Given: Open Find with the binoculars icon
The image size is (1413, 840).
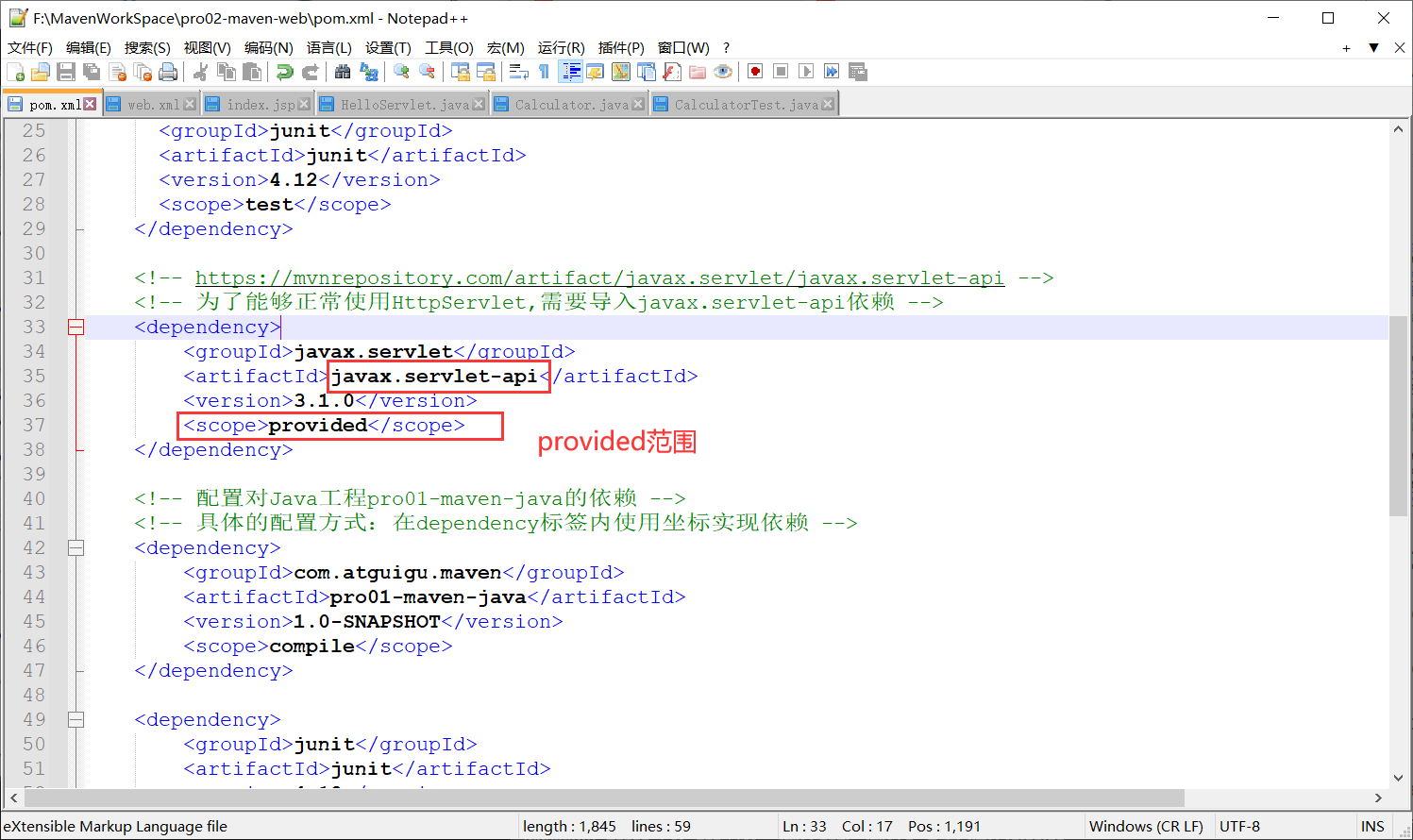Looking at the screenshot, I should (343, 72).
